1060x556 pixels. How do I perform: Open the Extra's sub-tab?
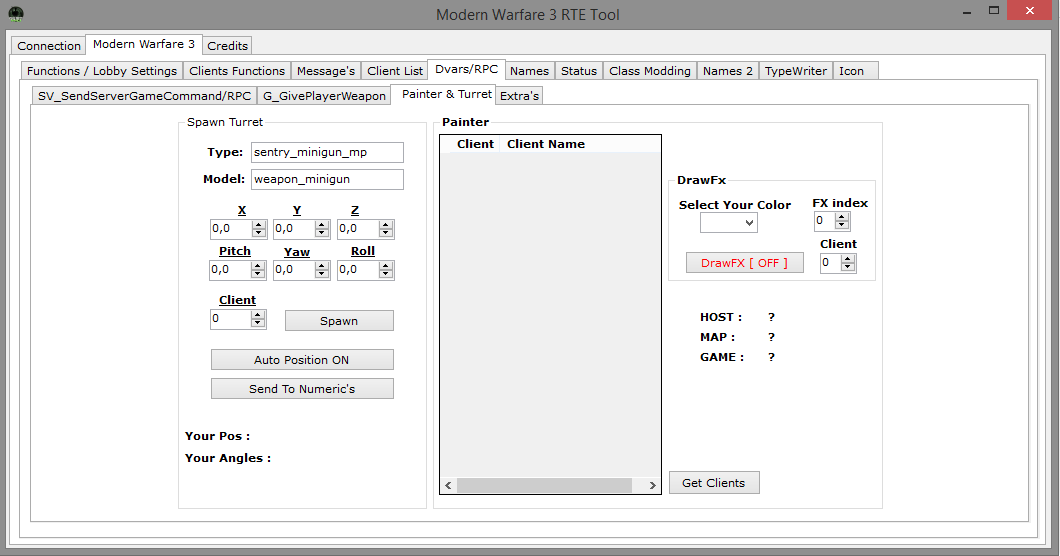519,96
